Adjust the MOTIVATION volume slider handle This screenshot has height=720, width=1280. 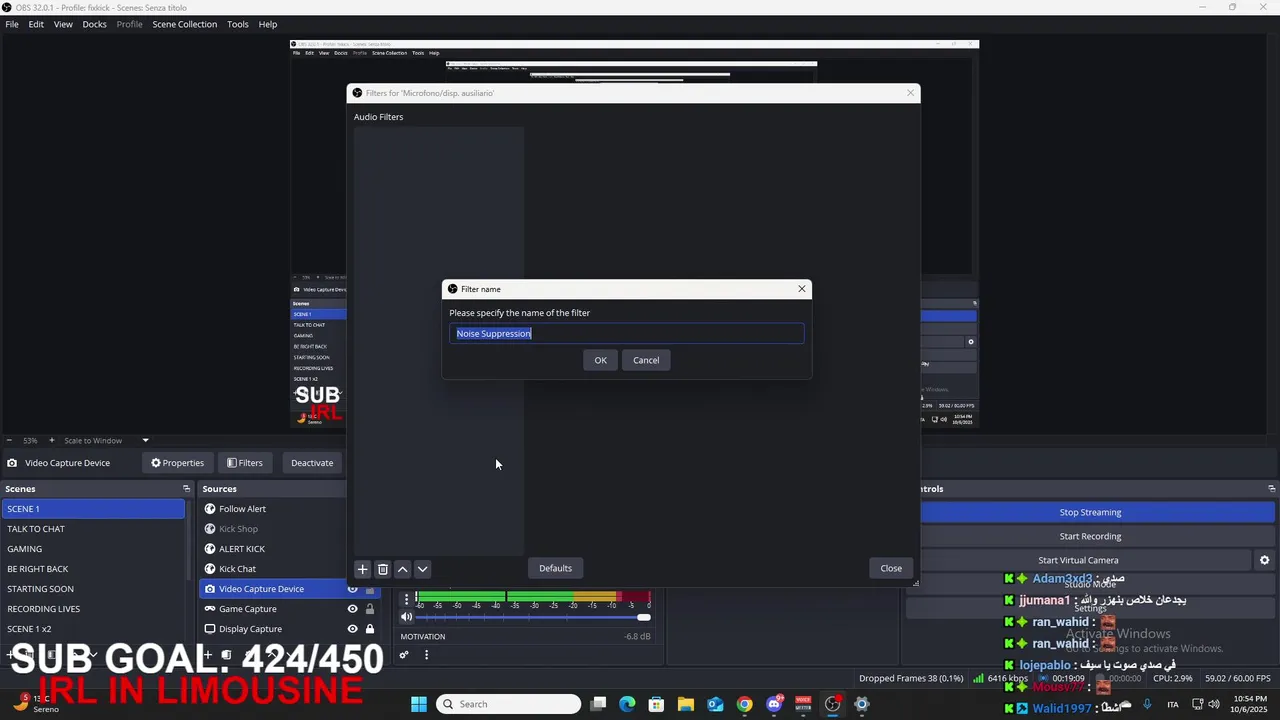(644, 617)
